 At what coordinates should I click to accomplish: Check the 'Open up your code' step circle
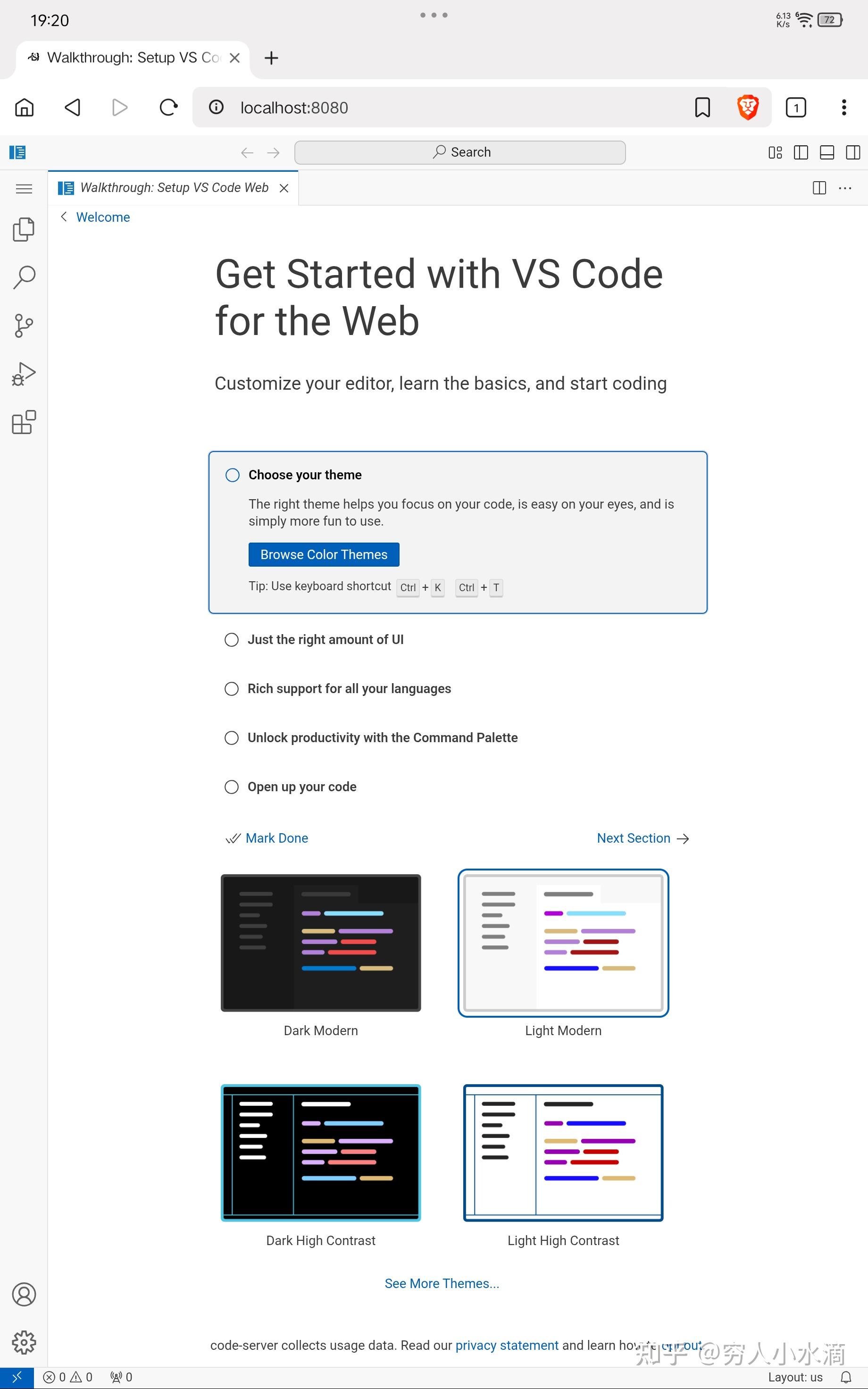click(231, 787)
